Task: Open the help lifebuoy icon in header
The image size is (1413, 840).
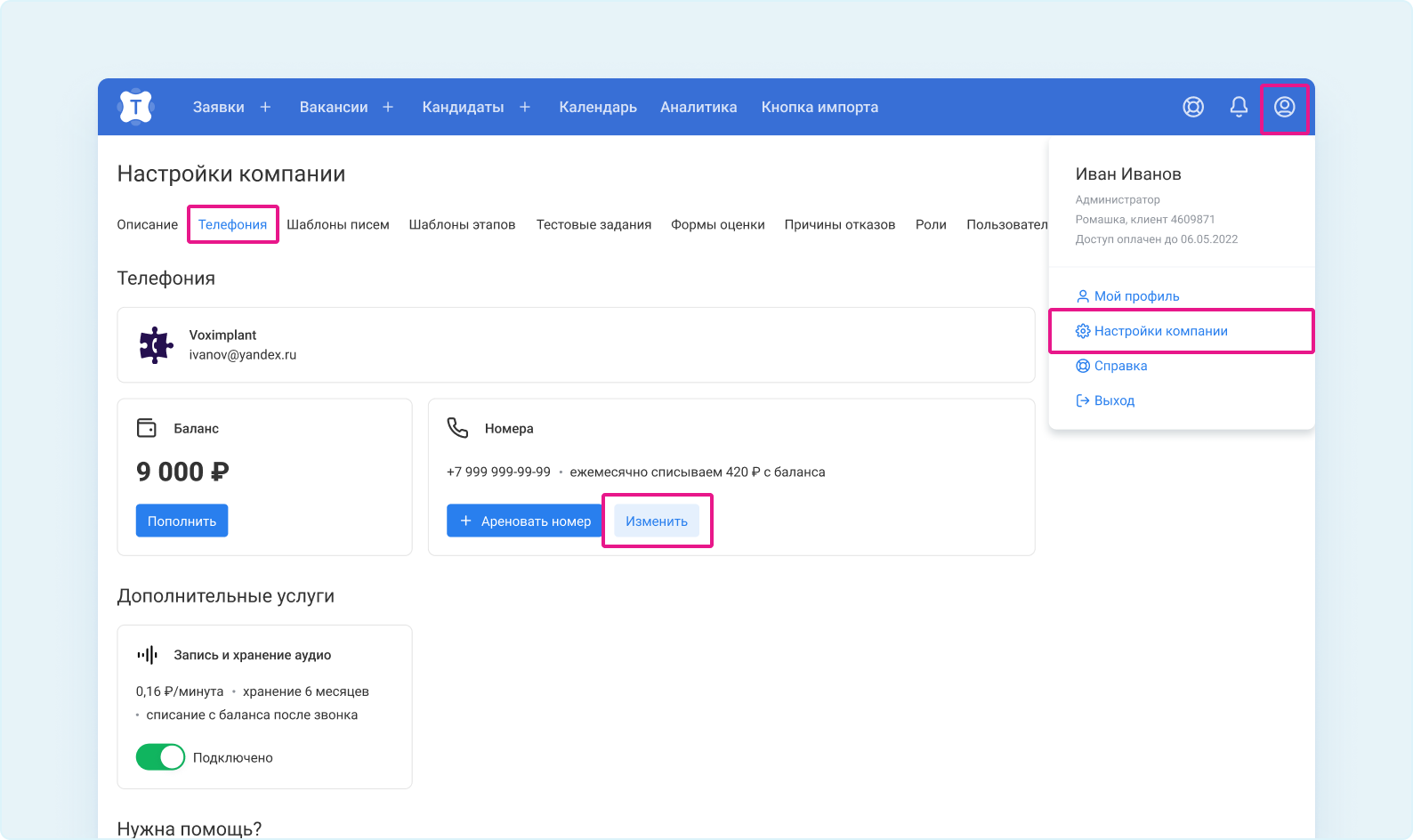Action: tap(1193, 107)
